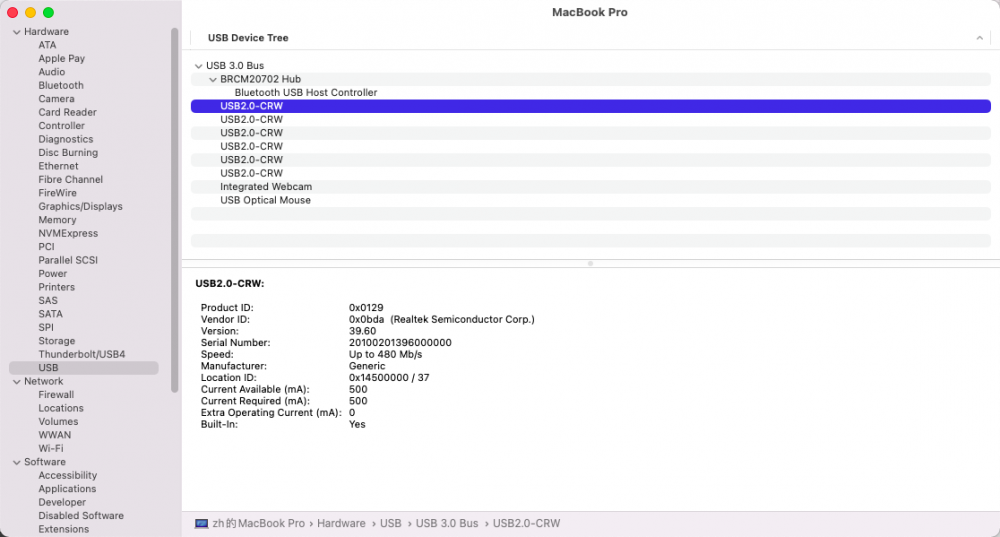Click the Speed value Up to 480 Mb/s

(385, 355)
